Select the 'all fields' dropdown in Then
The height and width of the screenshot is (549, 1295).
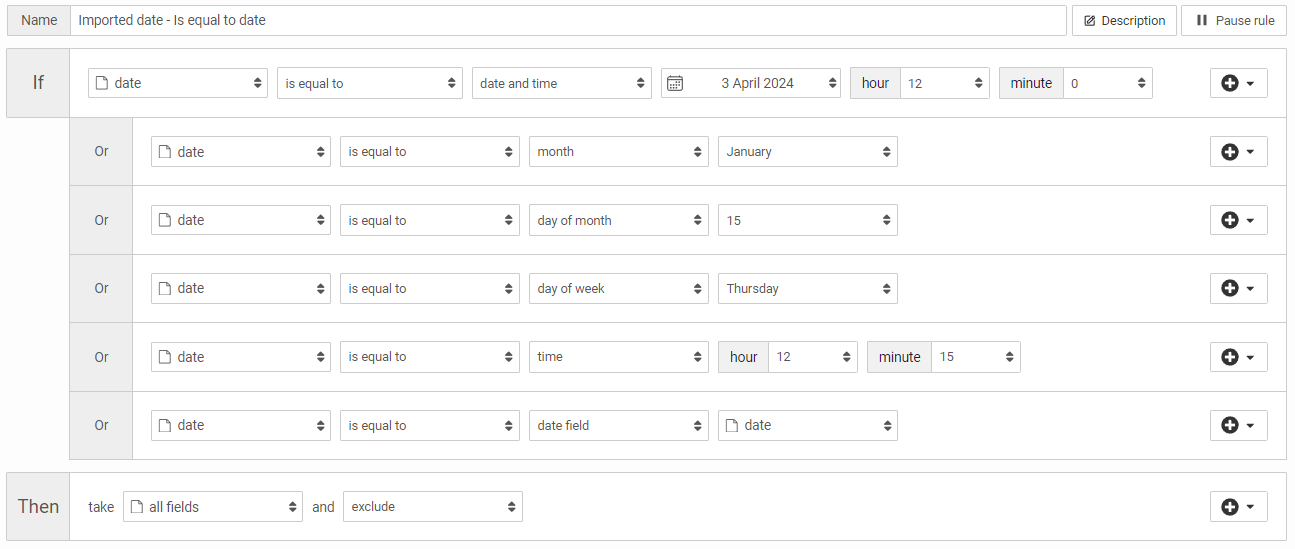tap(212, 507)
